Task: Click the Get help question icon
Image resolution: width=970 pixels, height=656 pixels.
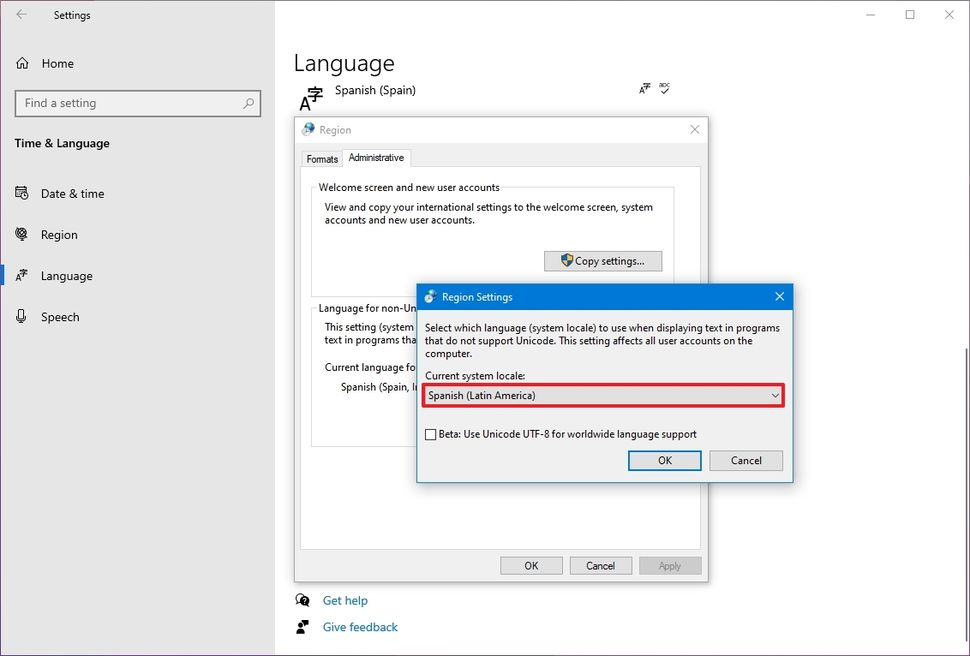Action: pos(302,600)
